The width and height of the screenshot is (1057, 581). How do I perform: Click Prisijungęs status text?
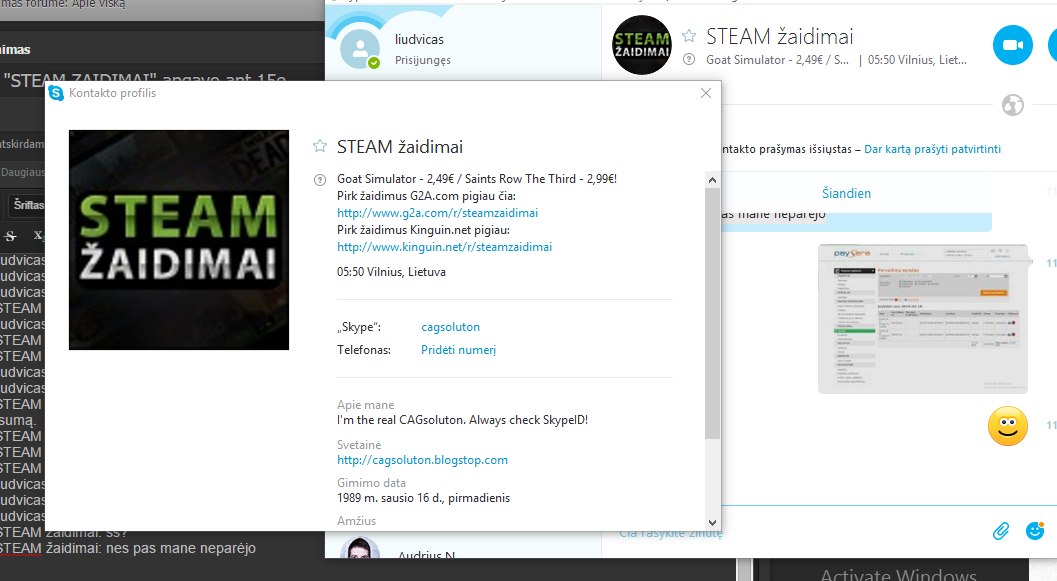(x=423, y=60)
